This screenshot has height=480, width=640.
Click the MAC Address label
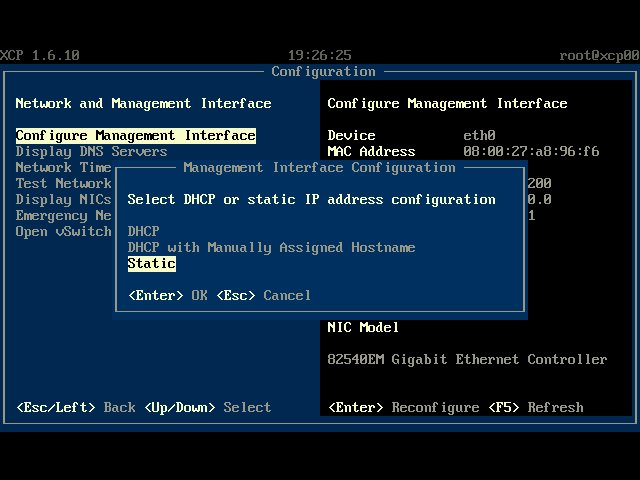(371, 151)
